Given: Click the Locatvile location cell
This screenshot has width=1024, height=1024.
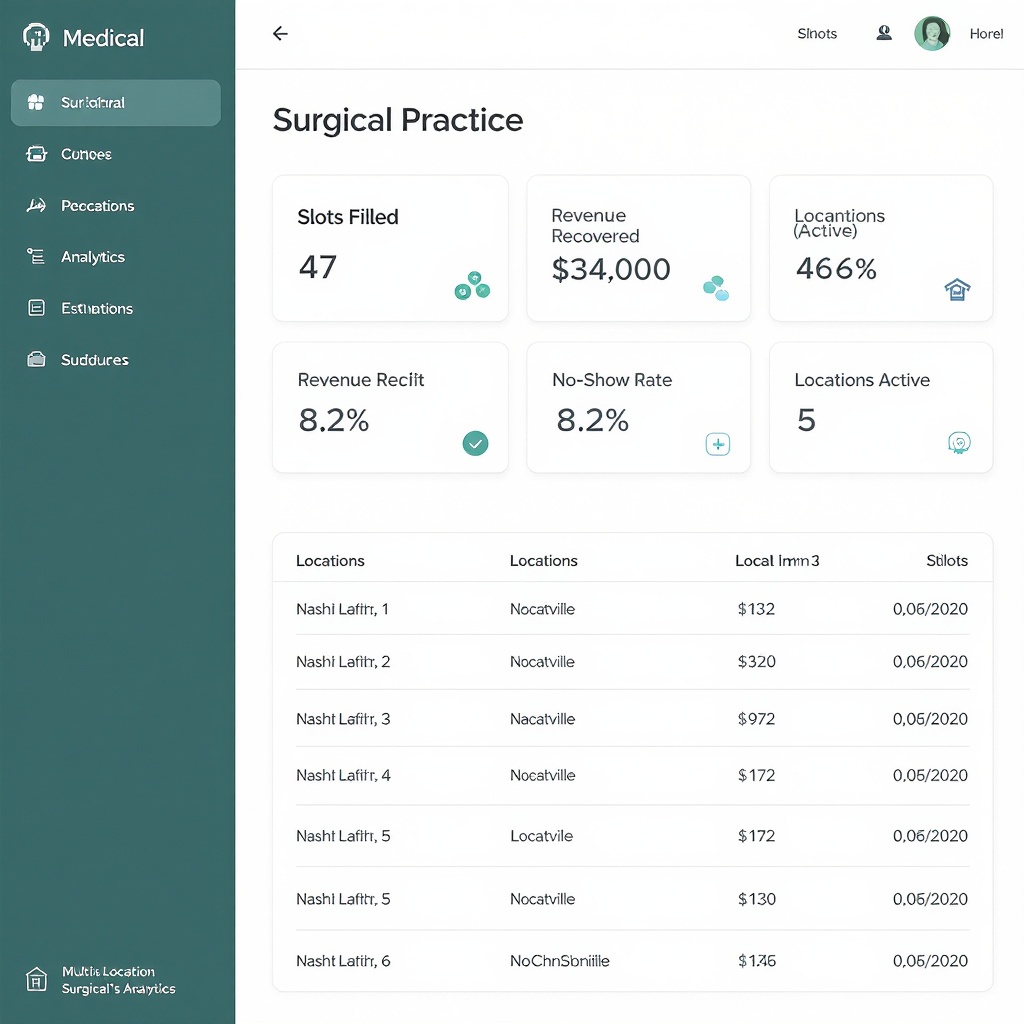Looking at the screenshot, I should 541,836.
